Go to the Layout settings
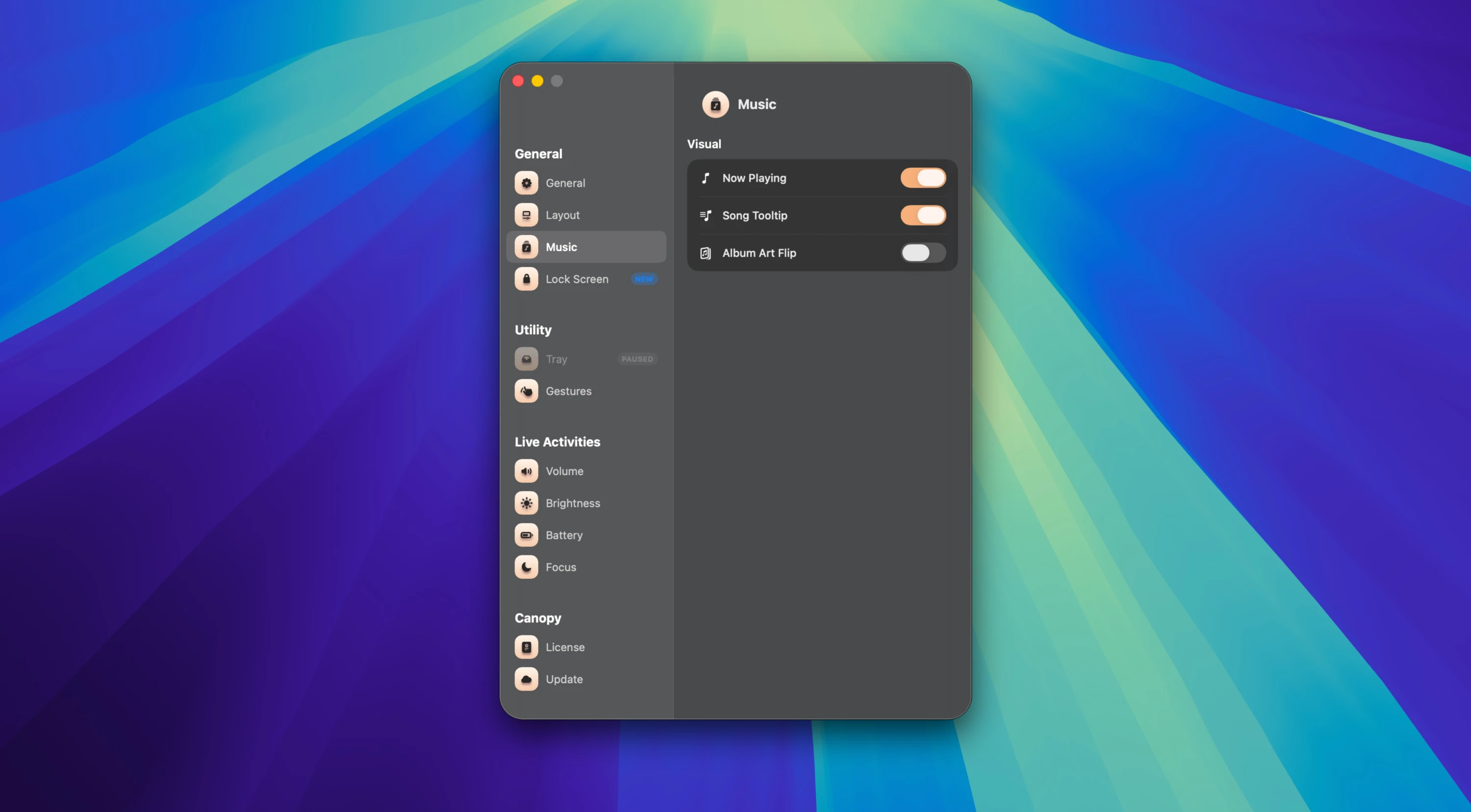The height and width of the screenshot is (812, 1471). 586,215
